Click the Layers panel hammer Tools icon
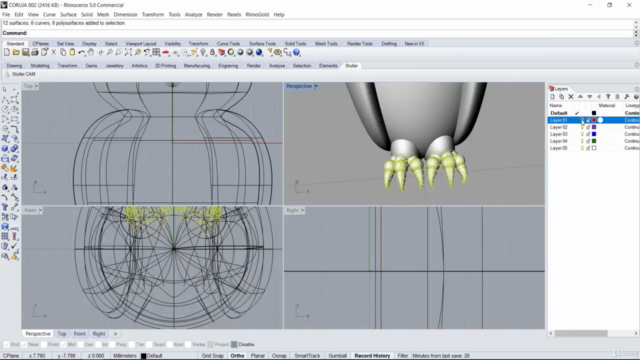 627,97
